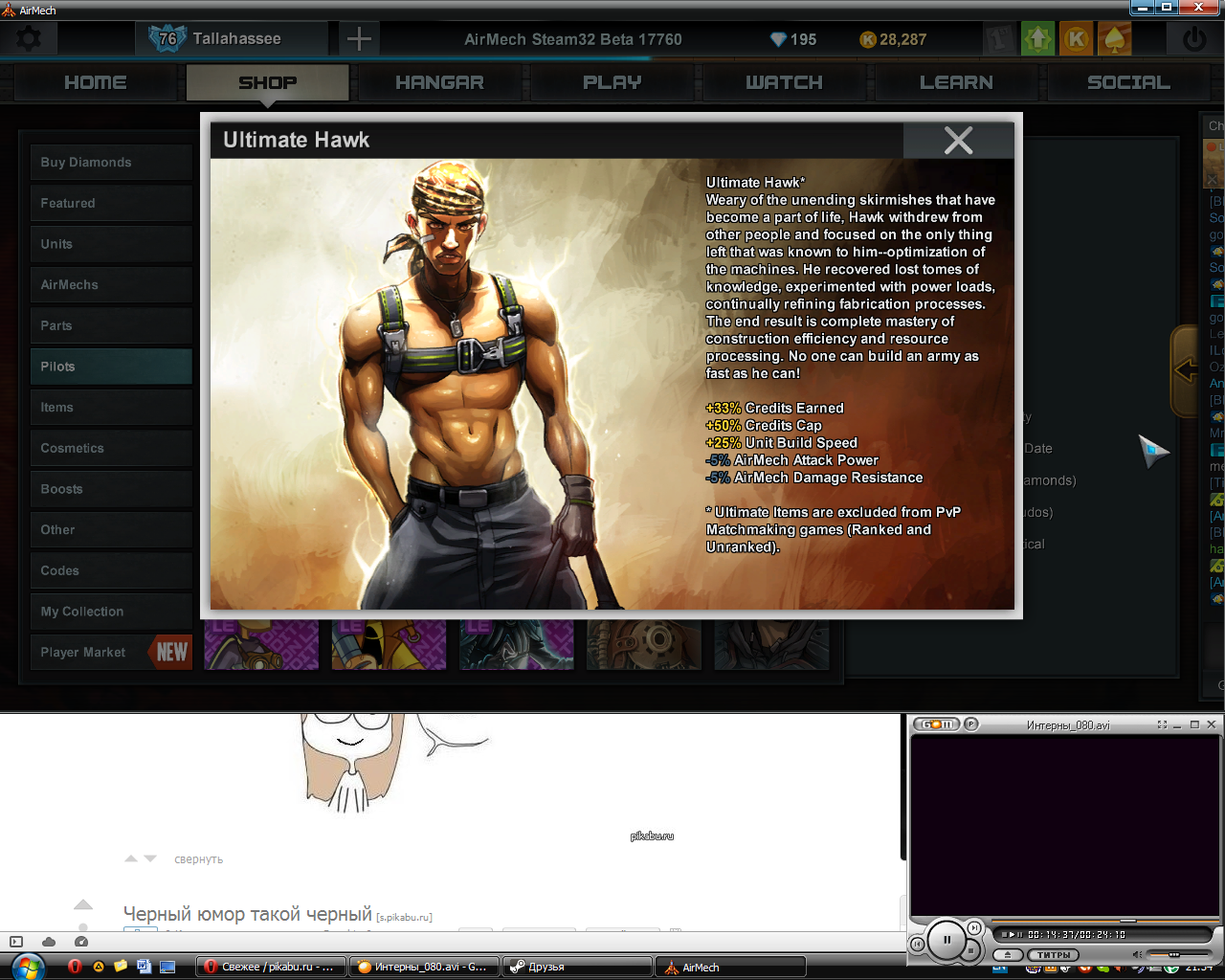
Task: Open the Codes section
Action: (111, 570)
